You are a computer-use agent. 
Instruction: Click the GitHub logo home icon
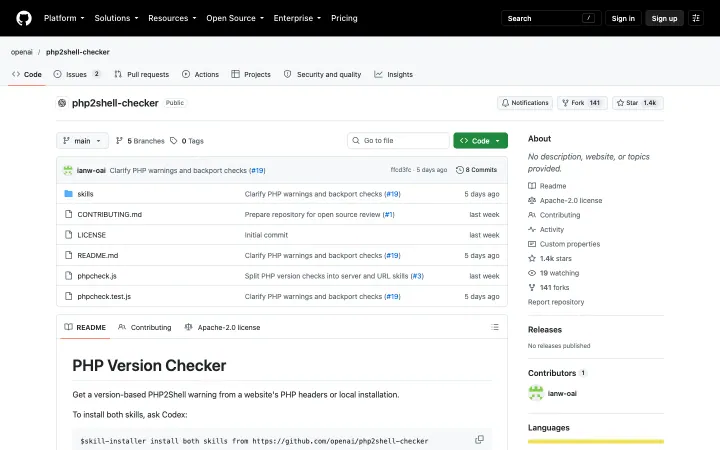24,18
